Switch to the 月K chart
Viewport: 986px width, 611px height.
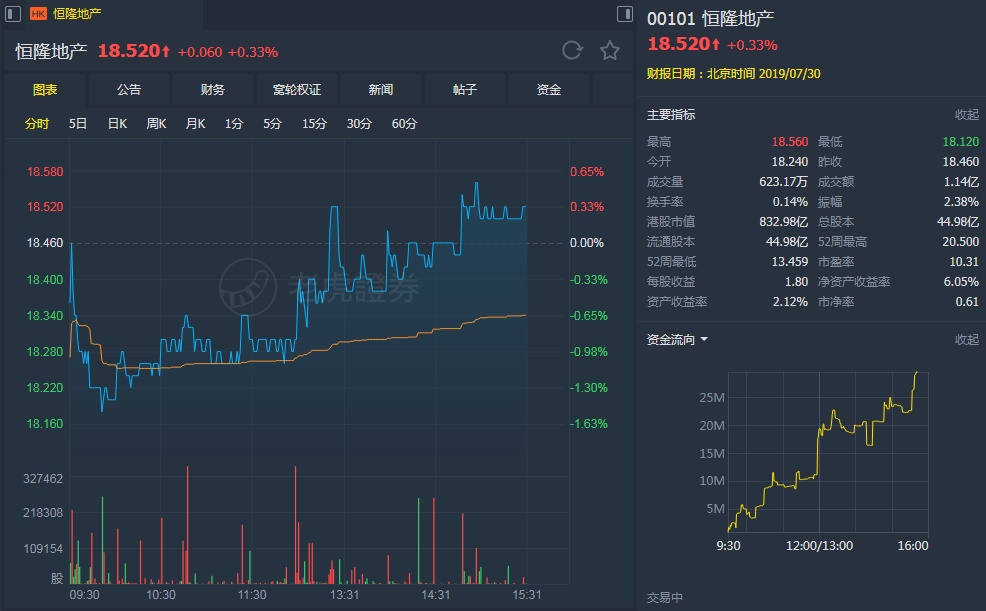tap(195, 124)
